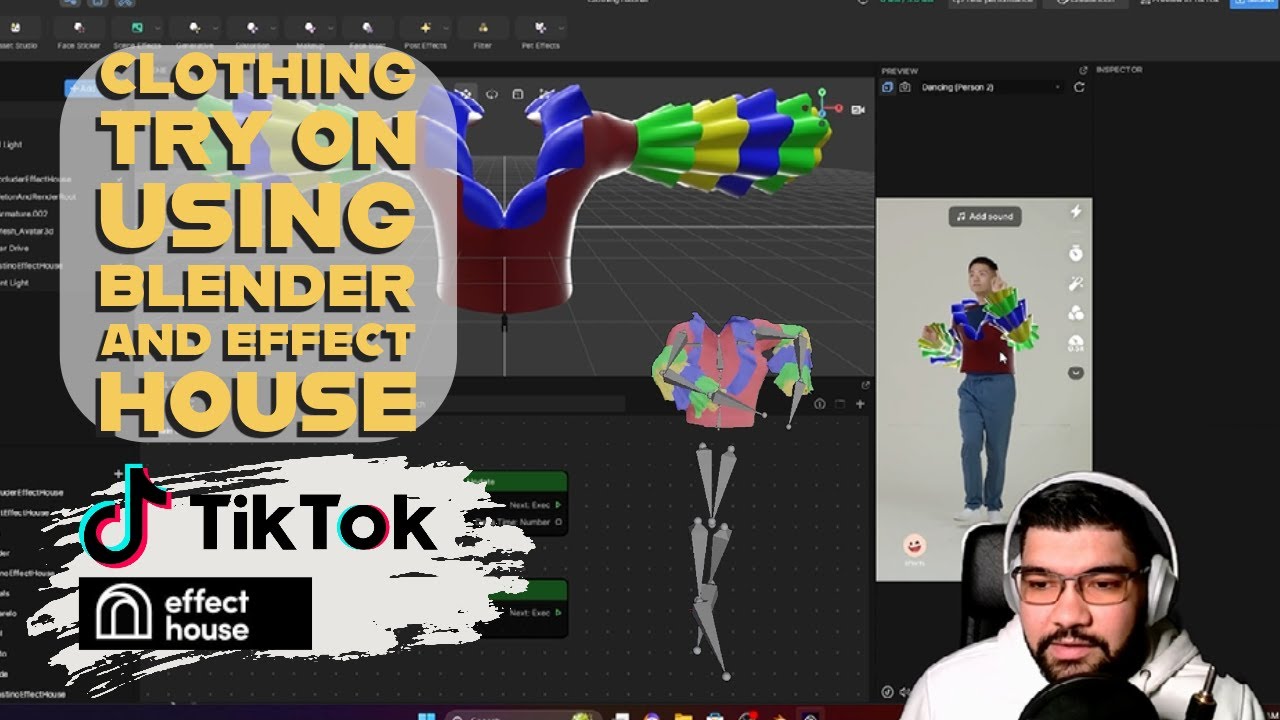Open the filters circles icon in preview

(x=1076, y=313)
